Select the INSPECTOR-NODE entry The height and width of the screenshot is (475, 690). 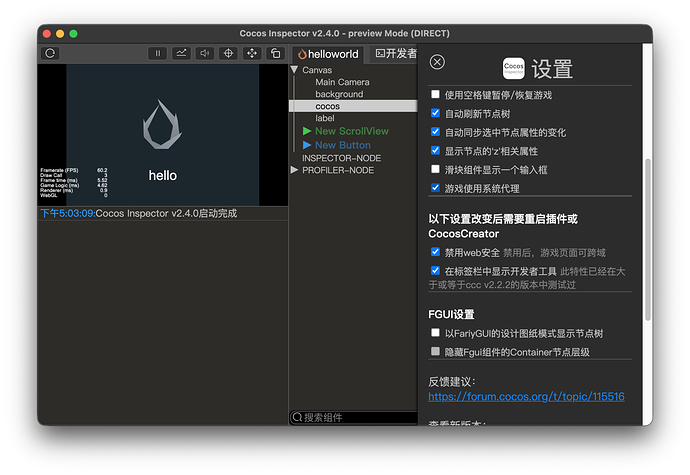click(341, 158)
